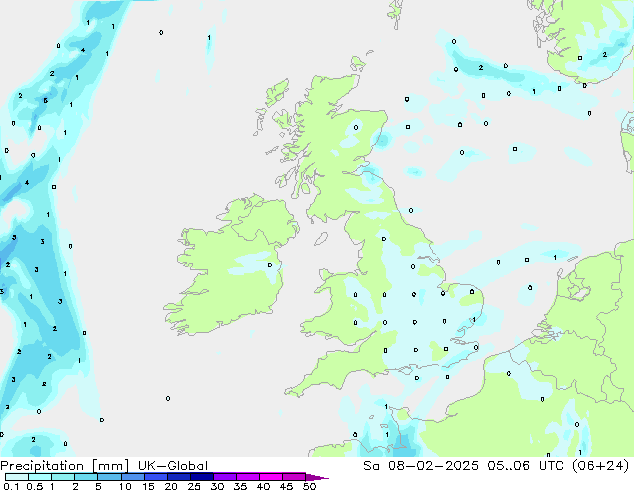Click legend label '30'
This screenshot has height=490, width=634.
[x=217, y=486]
